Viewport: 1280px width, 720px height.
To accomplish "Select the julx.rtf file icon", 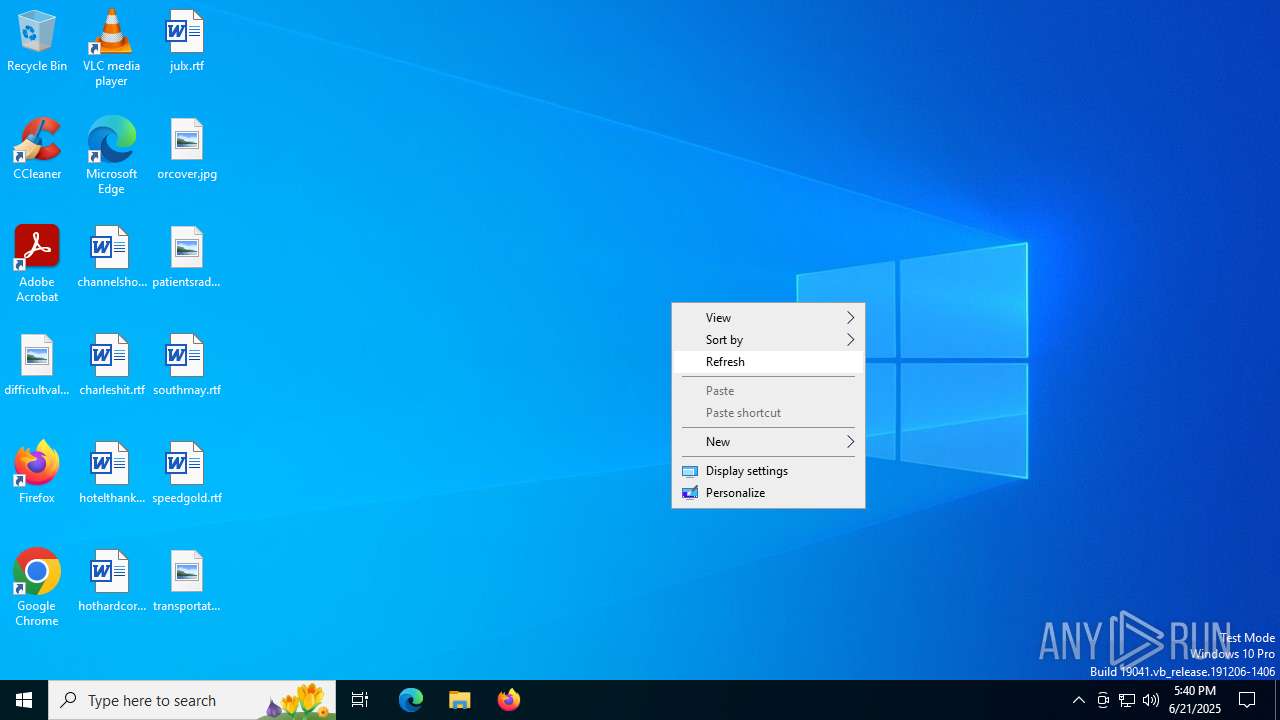I will tap(187, 41).
